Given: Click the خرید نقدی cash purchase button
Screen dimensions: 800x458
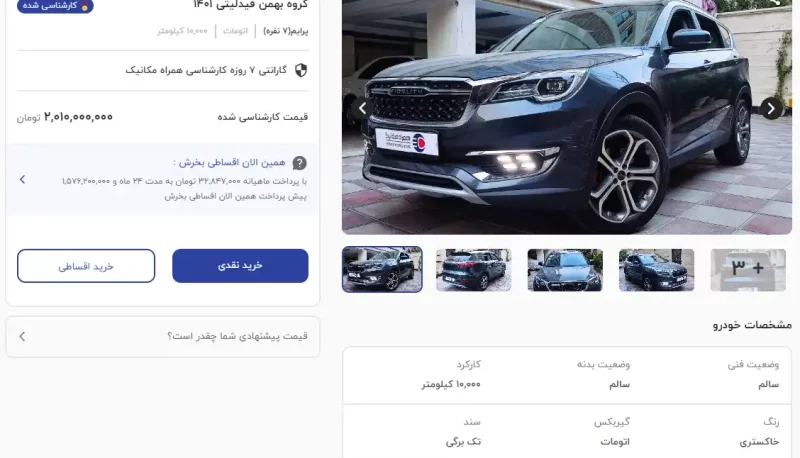Looking at the screenshot, I should [x=240, y=266].
